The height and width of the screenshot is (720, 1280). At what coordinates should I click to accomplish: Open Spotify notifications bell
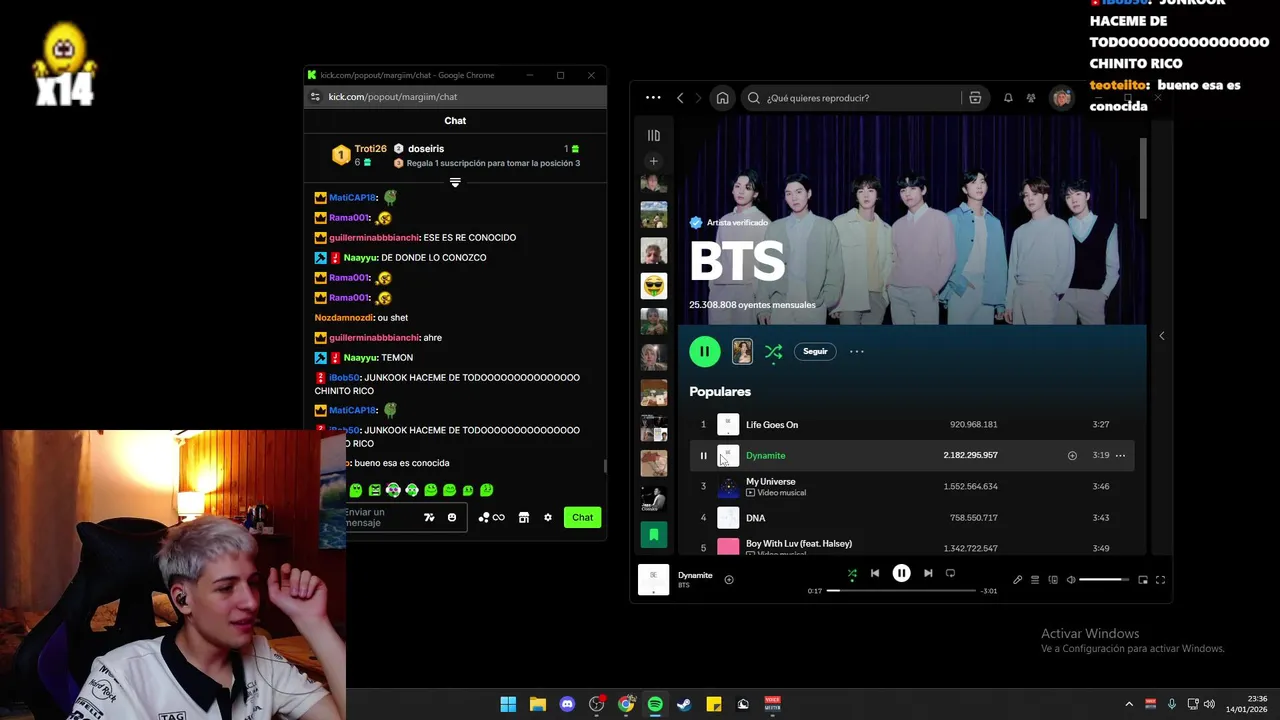(1008, 98)
